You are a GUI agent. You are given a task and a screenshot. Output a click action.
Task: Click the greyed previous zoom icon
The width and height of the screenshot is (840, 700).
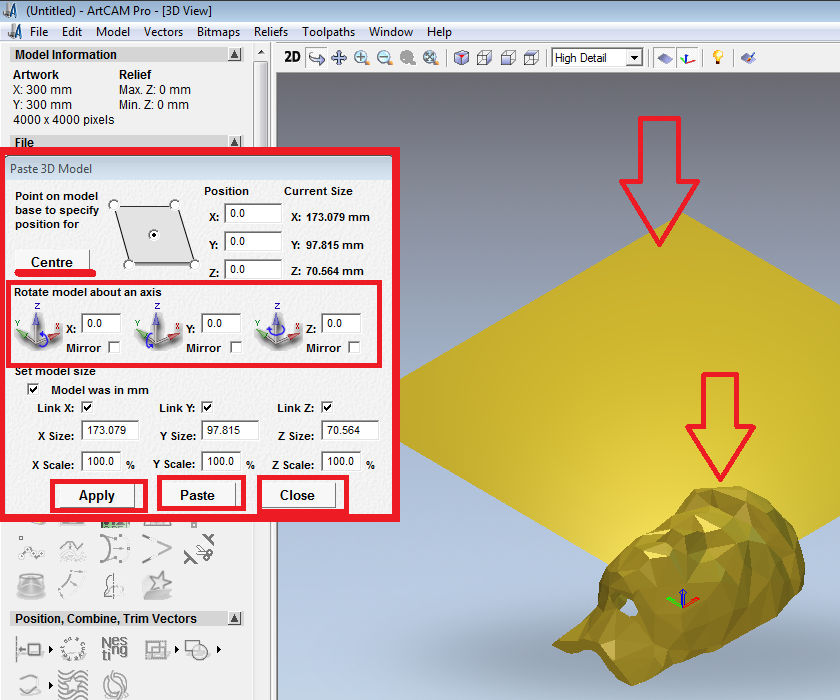(x=408, y=58)
